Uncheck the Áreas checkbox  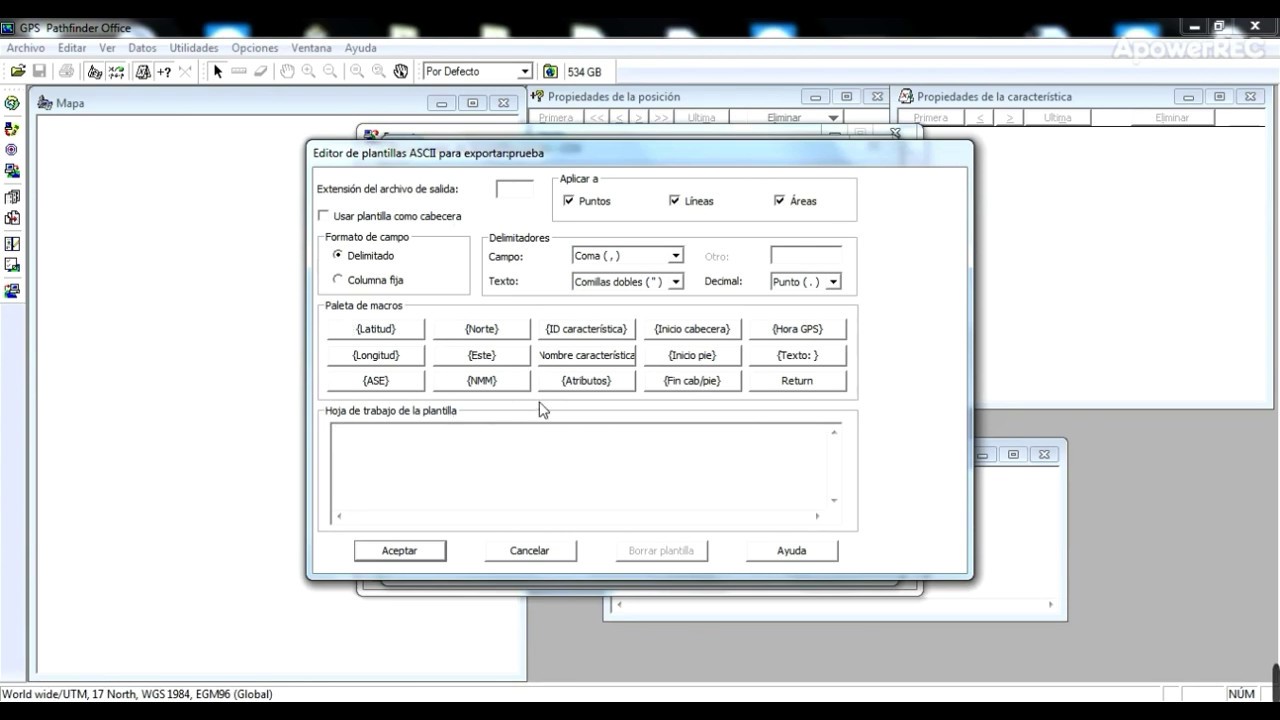point(780,201)
